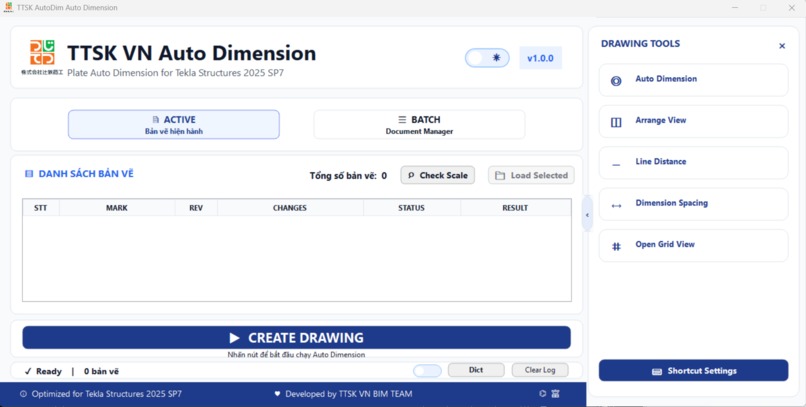Minimize the TTSK AutoDim window
The width and height of the screenshot is (806, 407).
[x=736, y=8]
